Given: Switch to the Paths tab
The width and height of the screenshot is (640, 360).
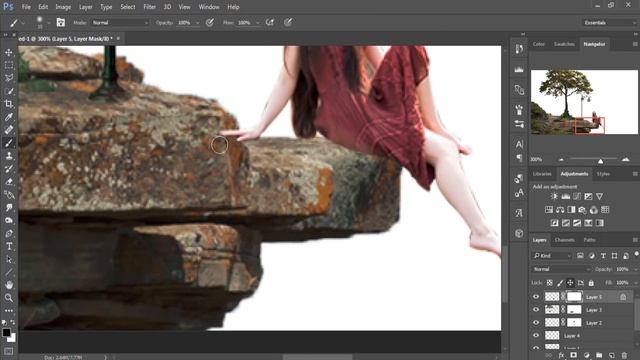Looking at the screenshot, I should pyautogui.click(x=589, y=240).
